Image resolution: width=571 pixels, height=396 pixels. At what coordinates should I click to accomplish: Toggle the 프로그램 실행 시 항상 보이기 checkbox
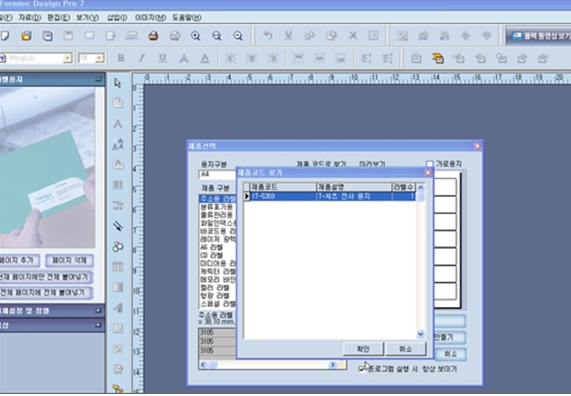pyautogui.click(x=362, y=369)
